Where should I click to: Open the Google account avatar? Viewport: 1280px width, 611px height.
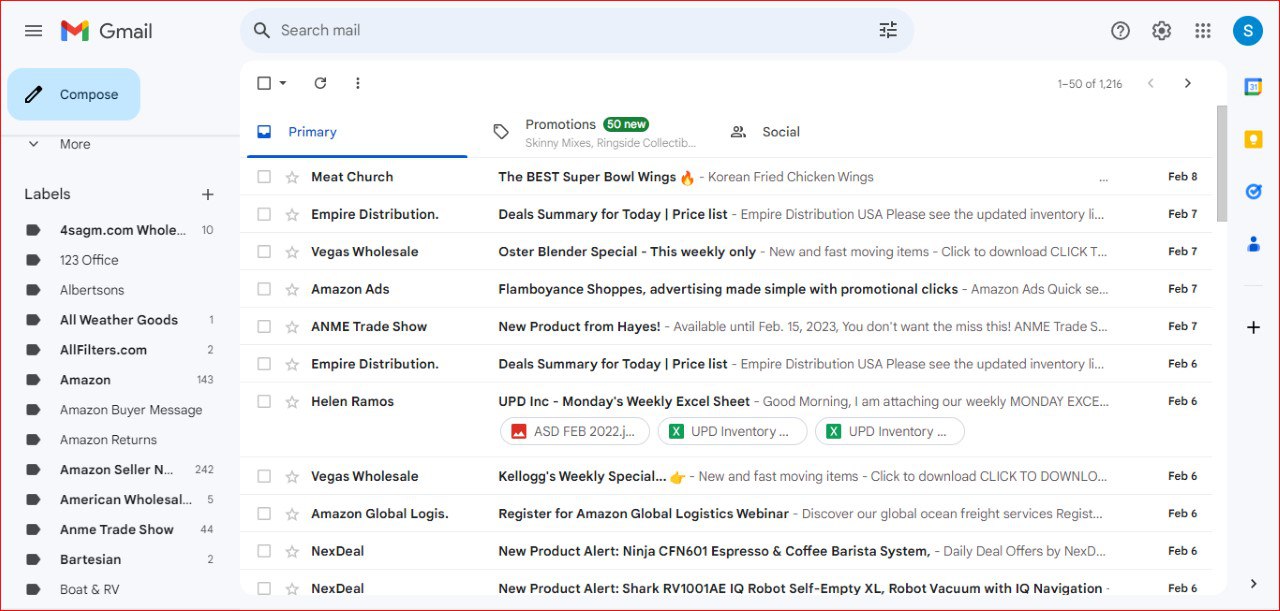click(x=1248, y=31)
